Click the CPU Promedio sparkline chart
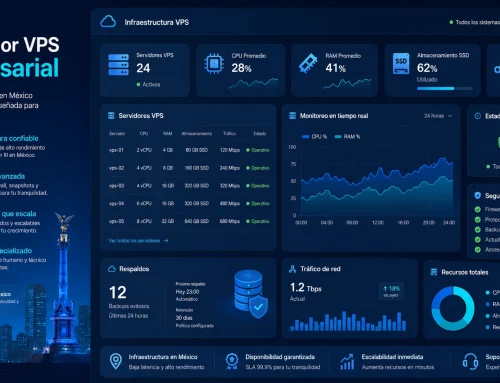 [253, 83]
